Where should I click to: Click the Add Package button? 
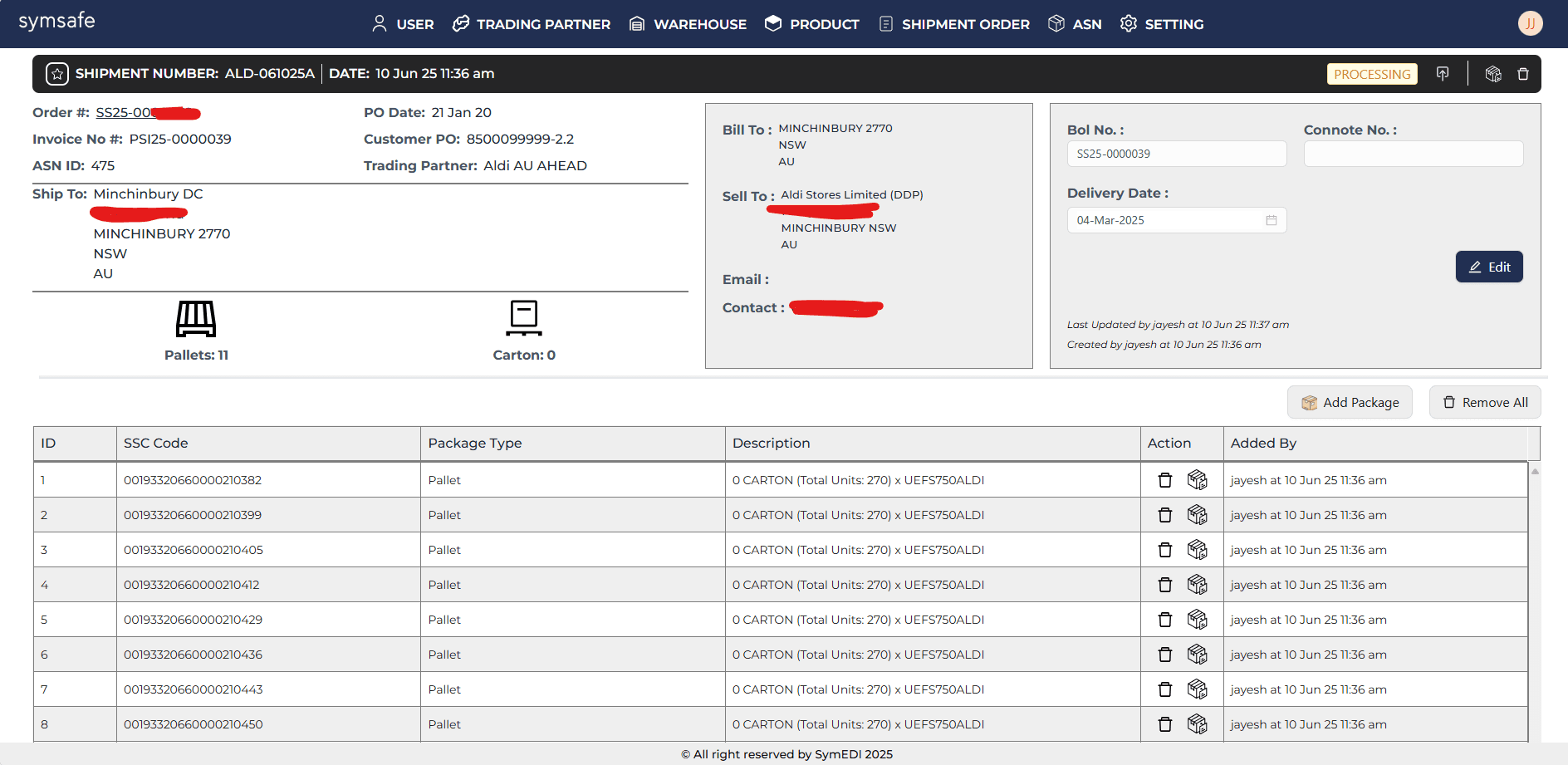pos(1350,403)
